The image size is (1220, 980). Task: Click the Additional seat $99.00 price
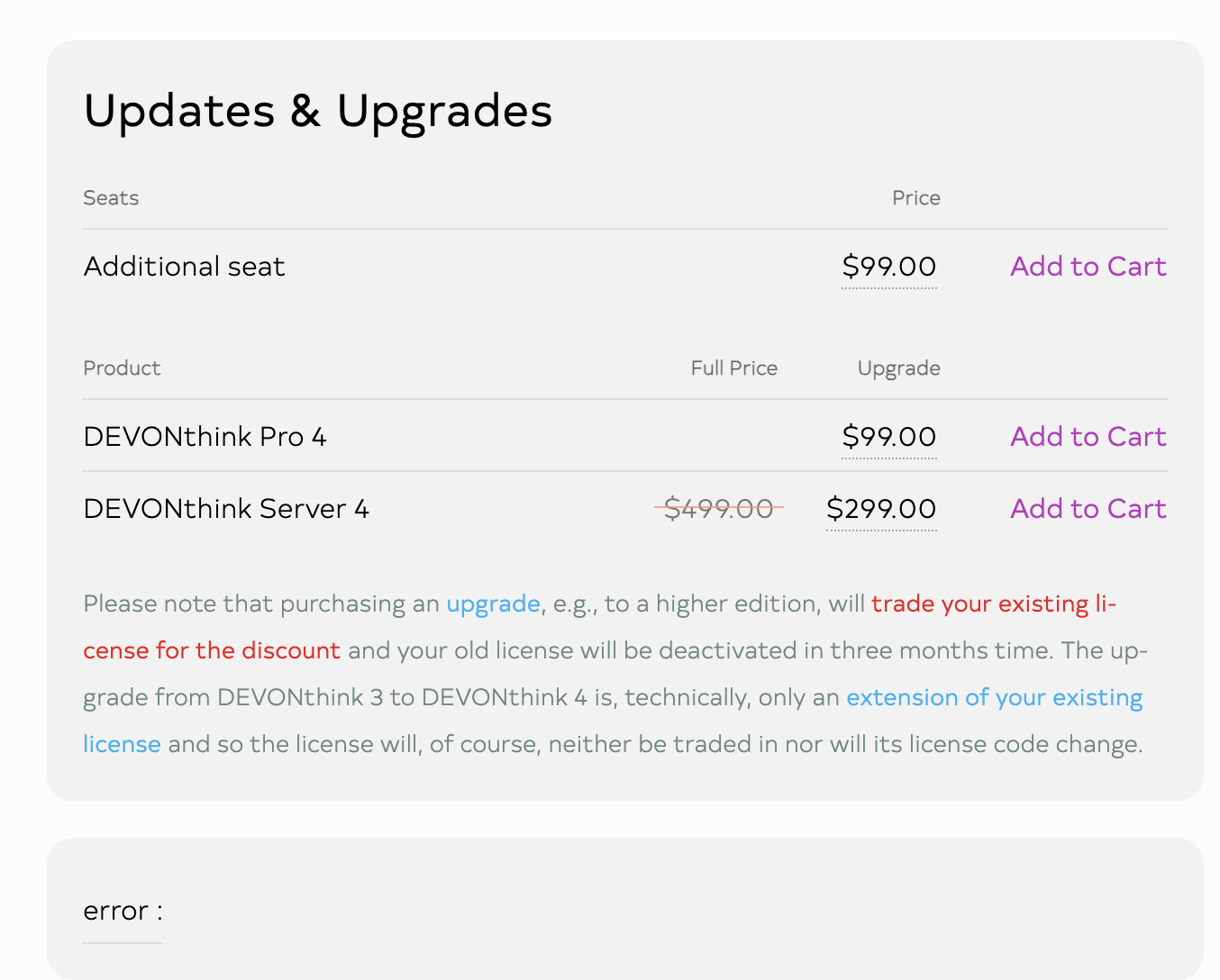click(x=888, y=267)
